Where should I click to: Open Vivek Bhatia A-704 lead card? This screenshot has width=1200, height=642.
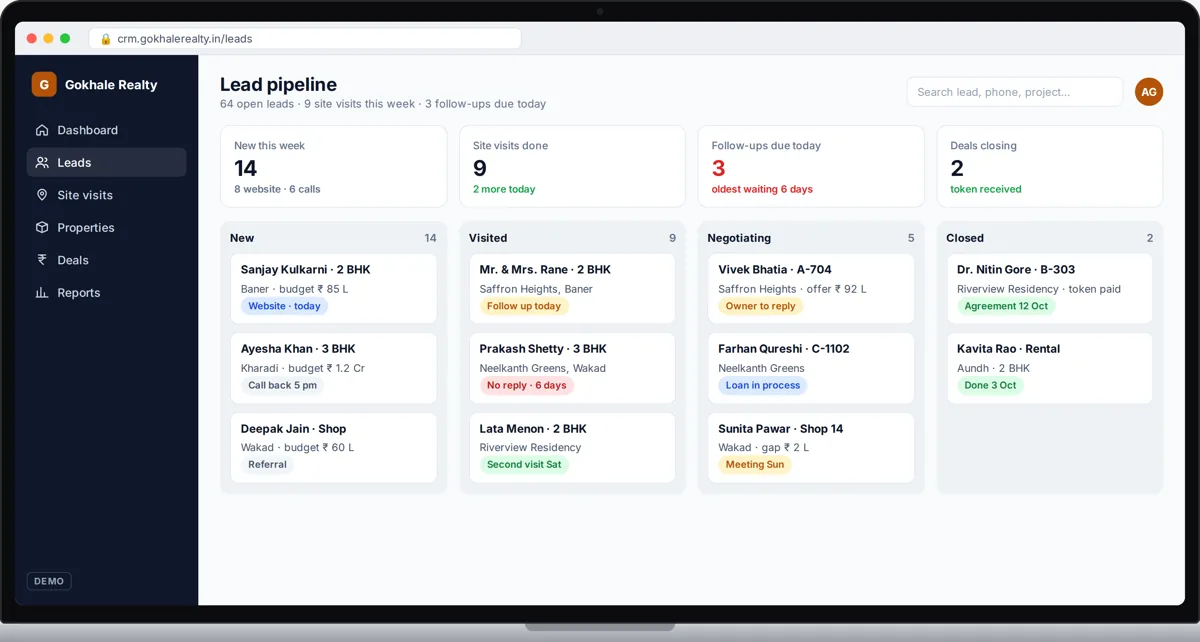[x=811, y=289]
